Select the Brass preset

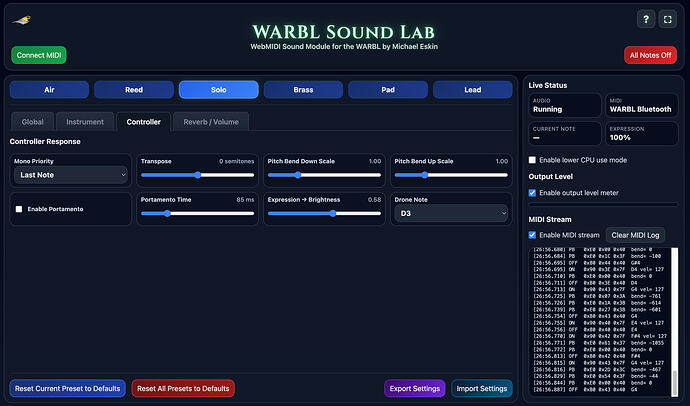[x=303, y=90]
